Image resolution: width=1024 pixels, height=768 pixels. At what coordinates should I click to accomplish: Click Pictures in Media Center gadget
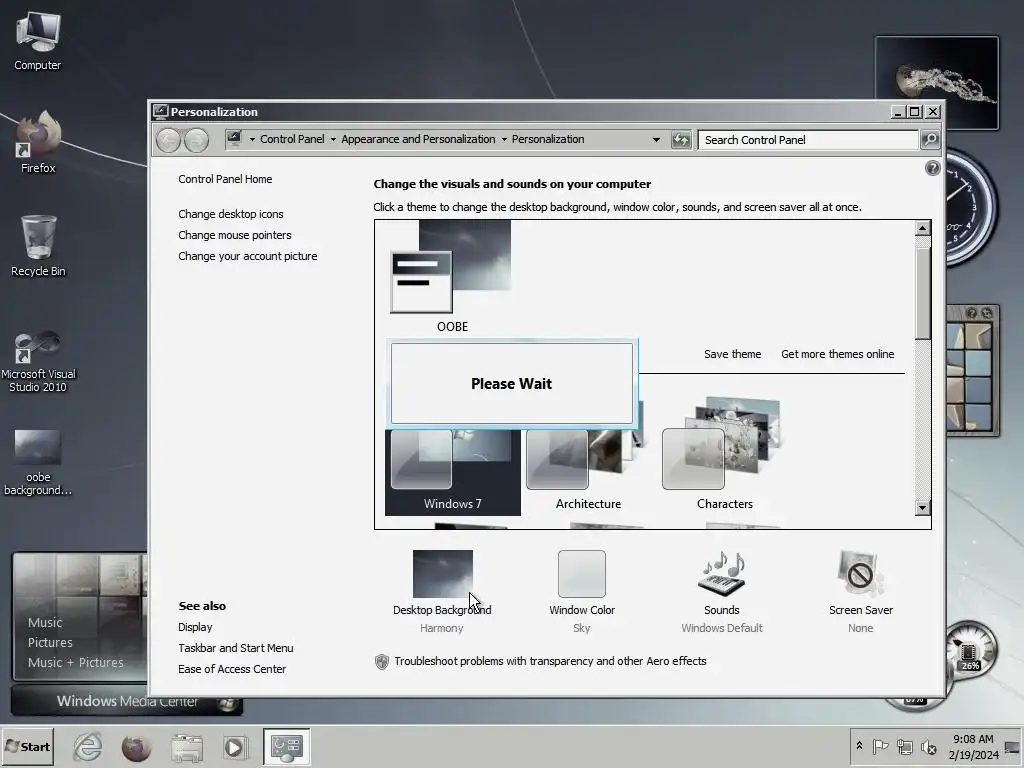click(50, 643)
